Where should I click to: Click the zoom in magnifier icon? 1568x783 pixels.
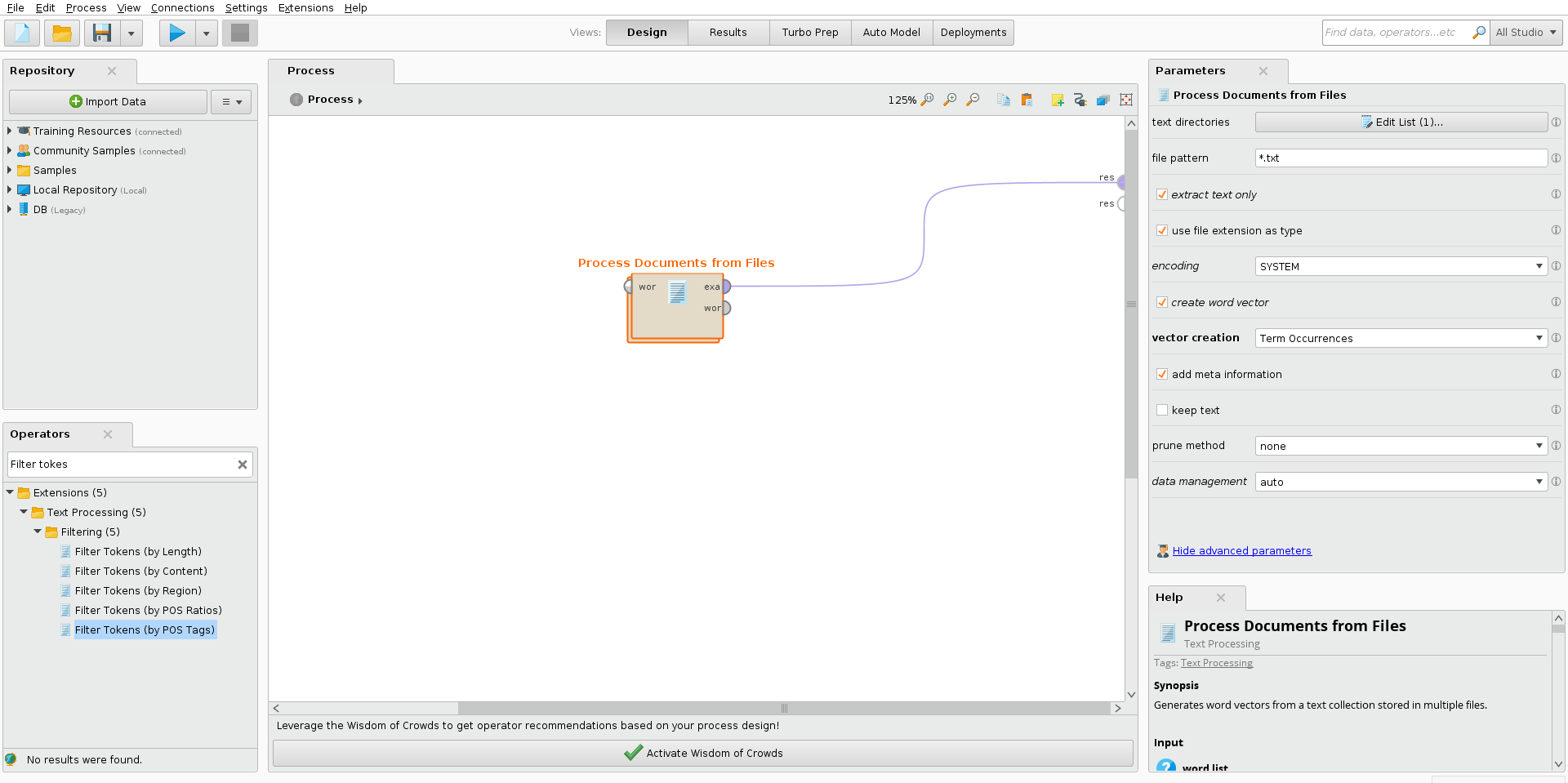[x=950, y=100]
